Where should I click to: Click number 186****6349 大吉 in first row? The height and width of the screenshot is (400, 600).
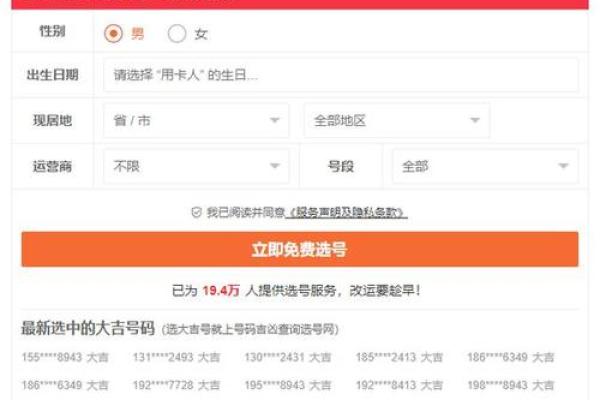click(510, 357)
